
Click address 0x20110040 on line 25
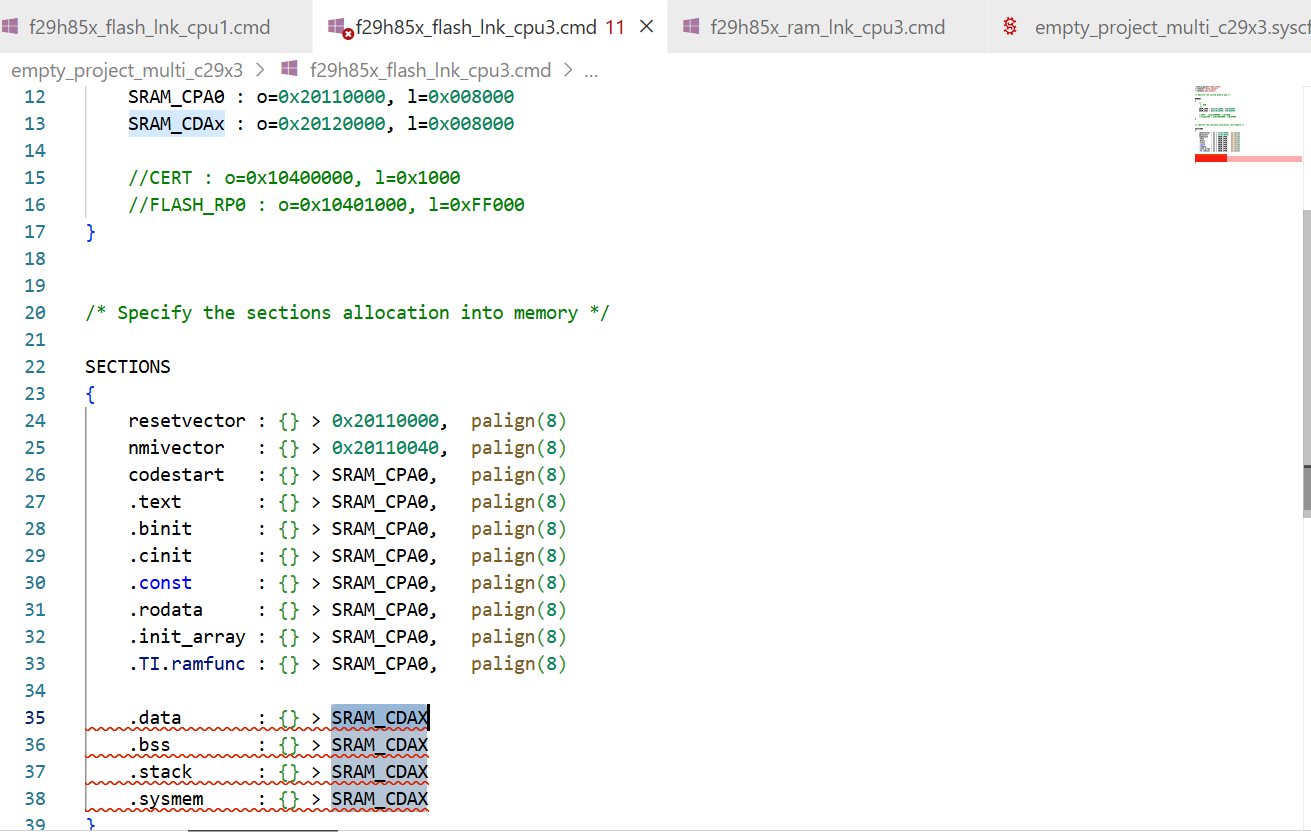[x=385, y=447]
